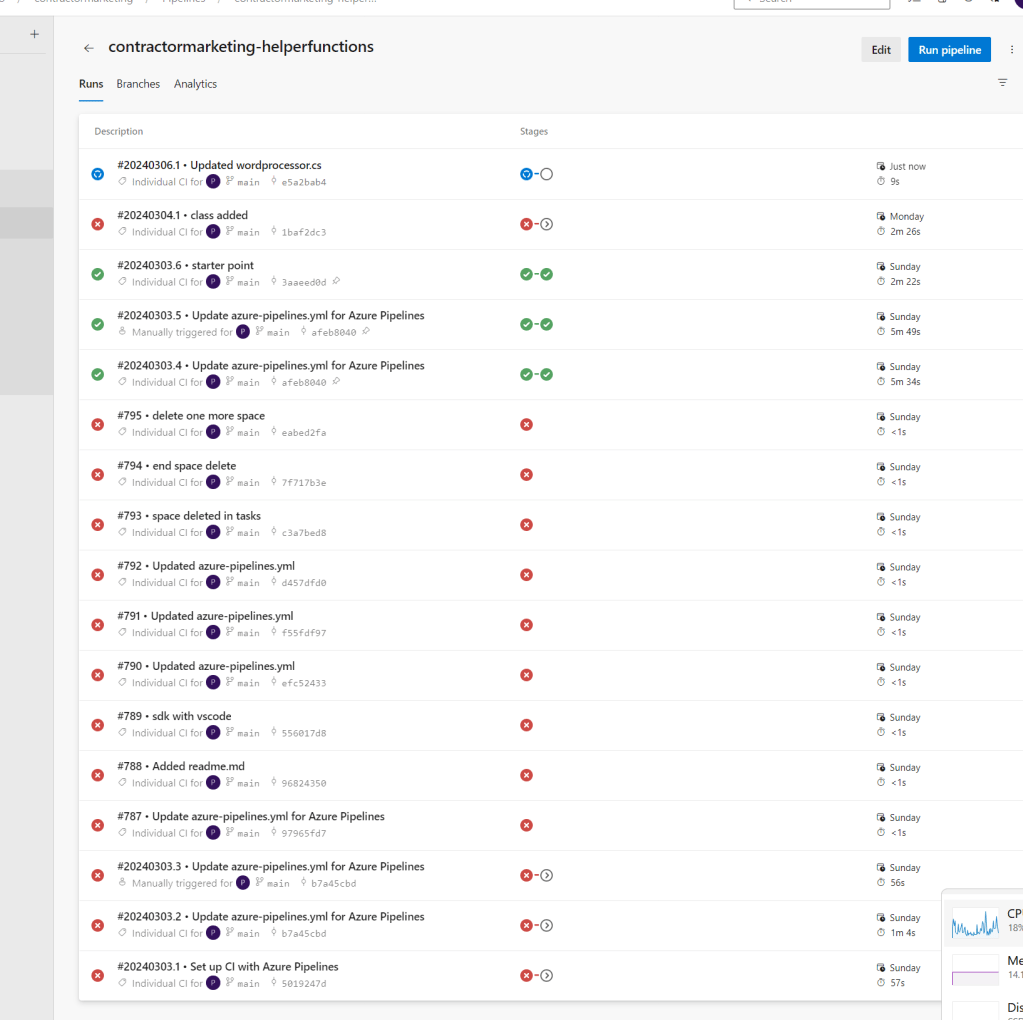Viewport: 1023px width, 1020px height.
Task: Click commit hash 97965fd7
Action: 303,833
